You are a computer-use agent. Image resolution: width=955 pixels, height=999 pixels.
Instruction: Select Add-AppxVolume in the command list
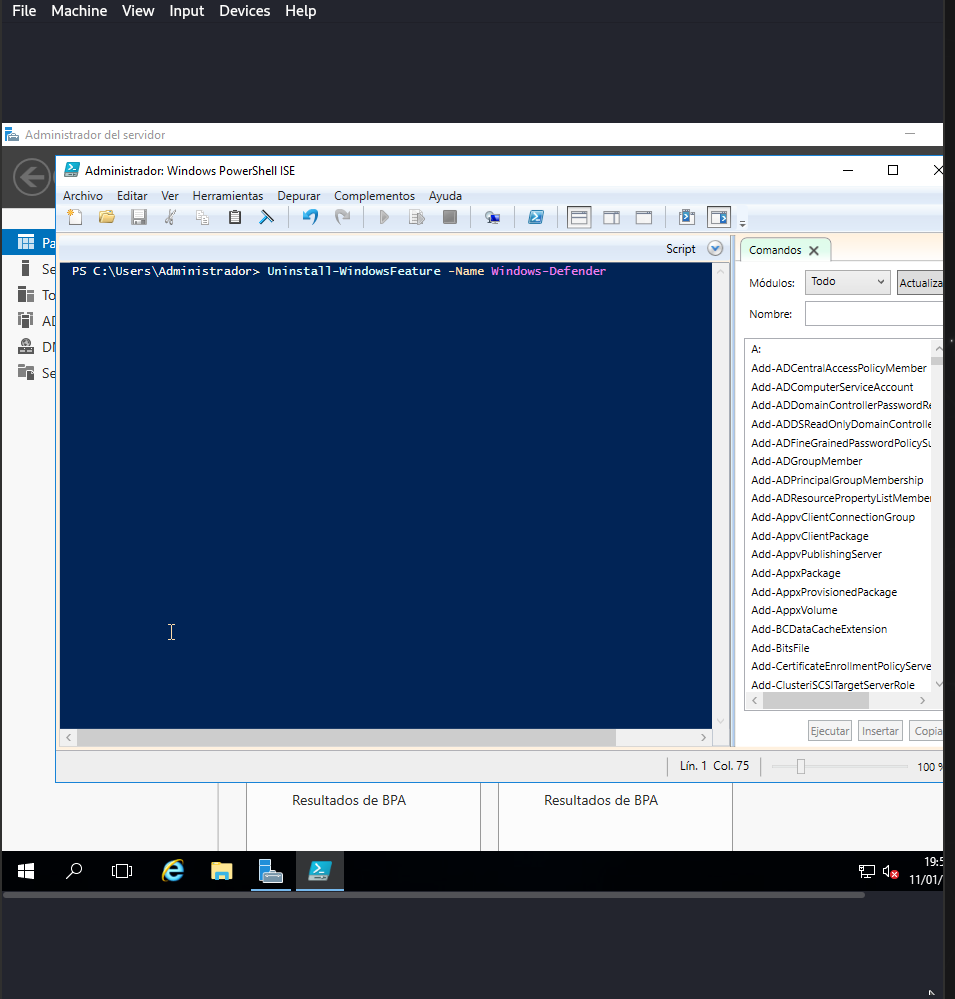pyautogui.click(x=794, y=610)
